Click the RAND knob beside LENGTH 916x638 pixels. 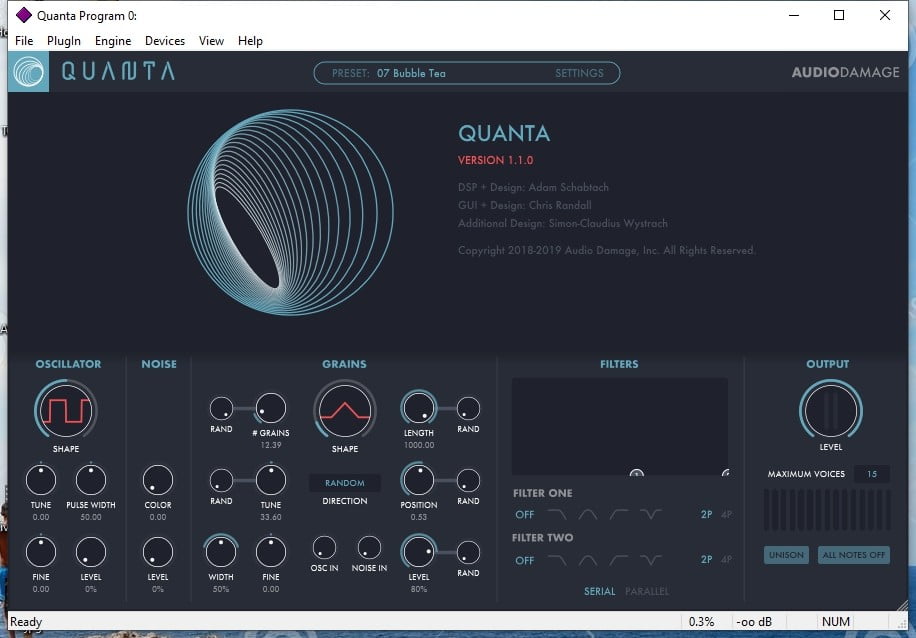click(468, 408)
